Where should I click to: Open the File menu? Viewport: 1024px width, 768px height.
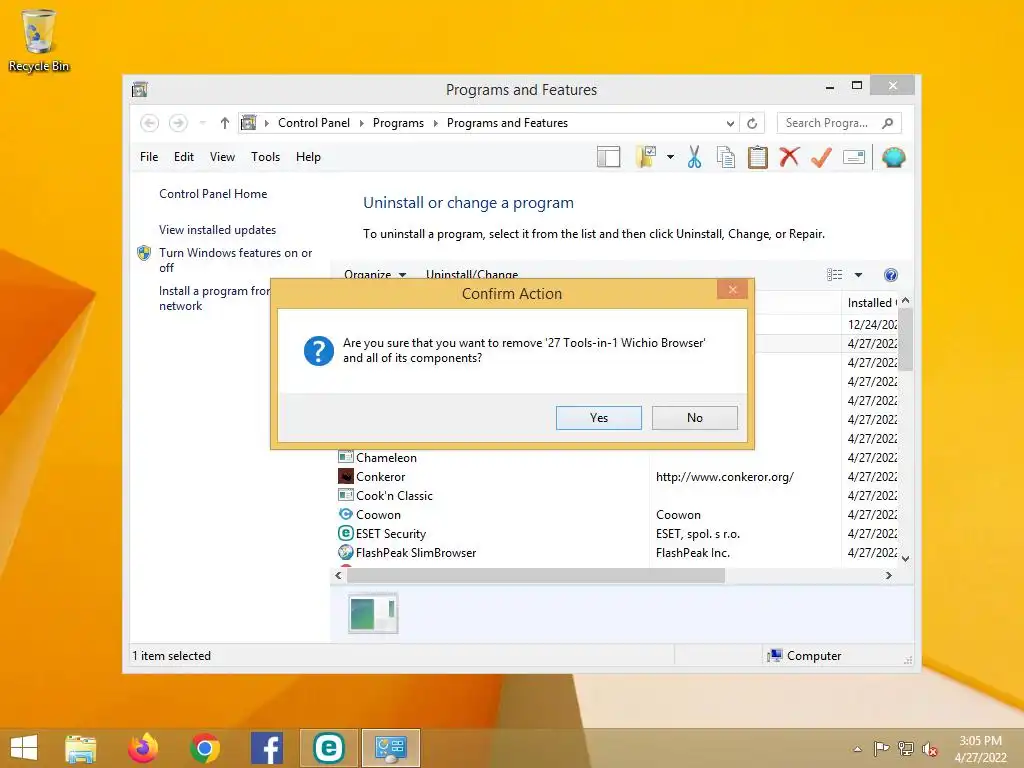[x=149, y=157]
